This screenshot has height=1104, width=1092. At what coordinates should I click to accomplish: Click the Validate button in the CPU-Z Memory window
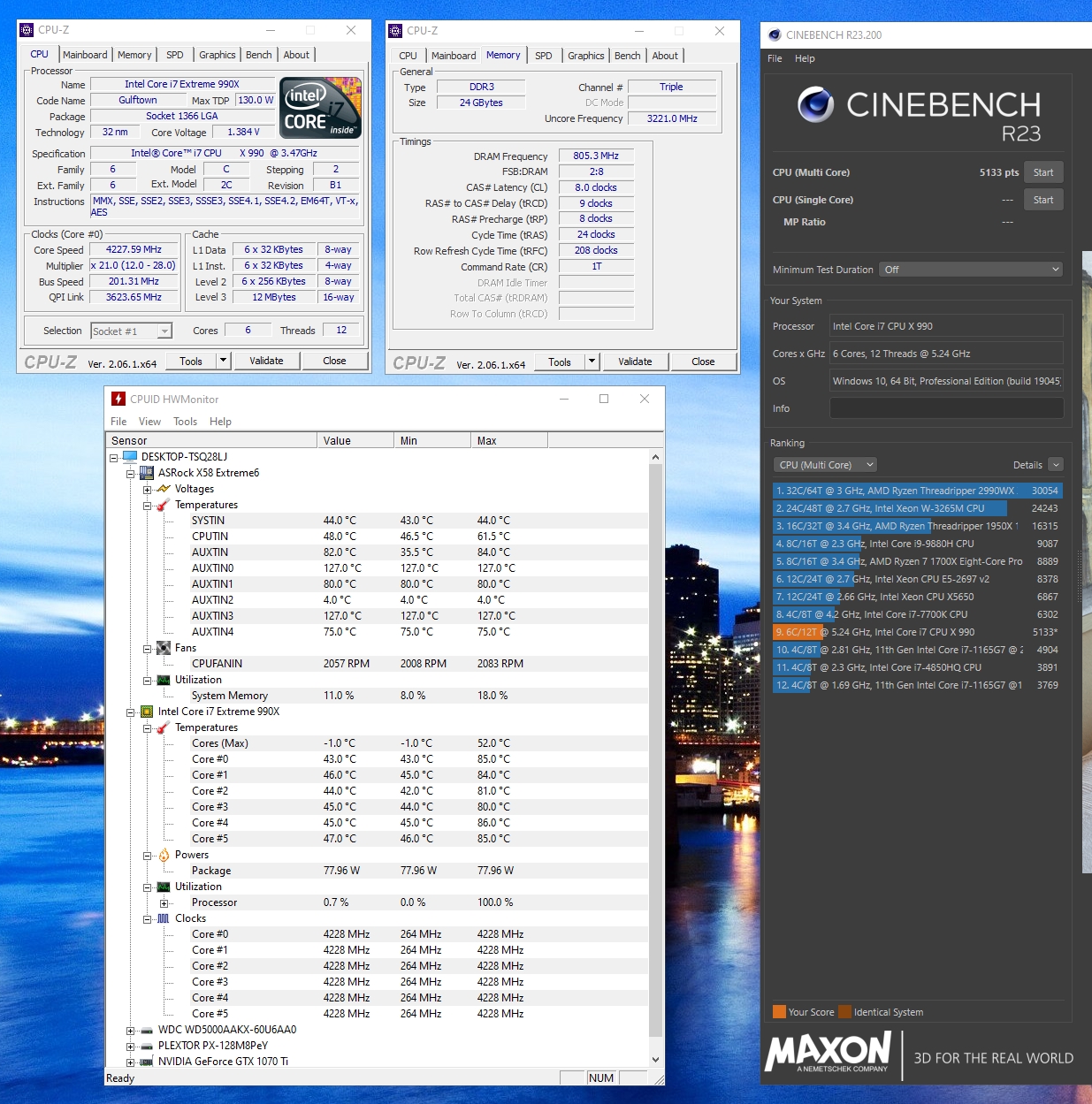point(635,362)
